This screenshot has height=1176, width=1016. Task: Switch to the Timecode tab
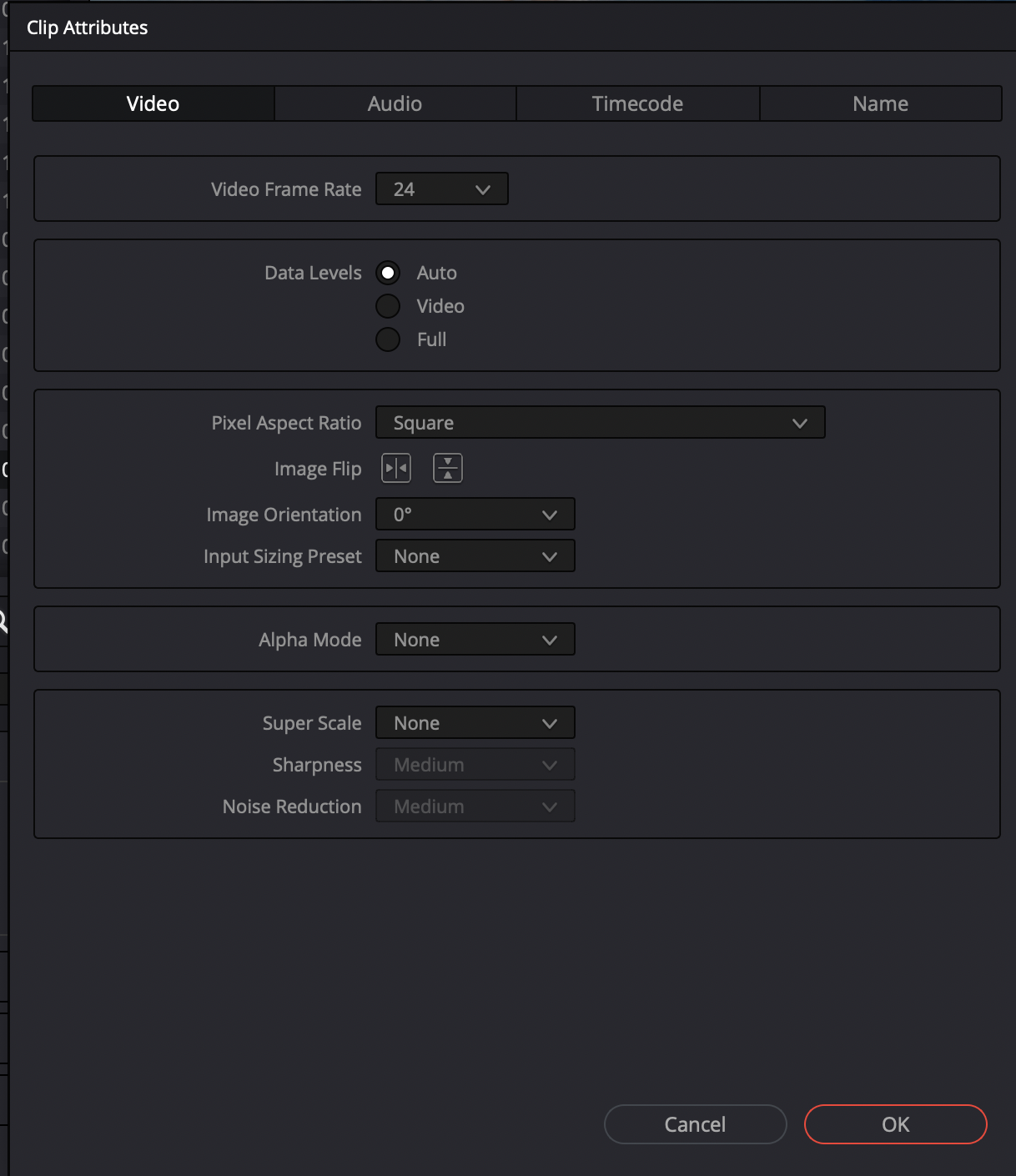[x=638, y=103]
